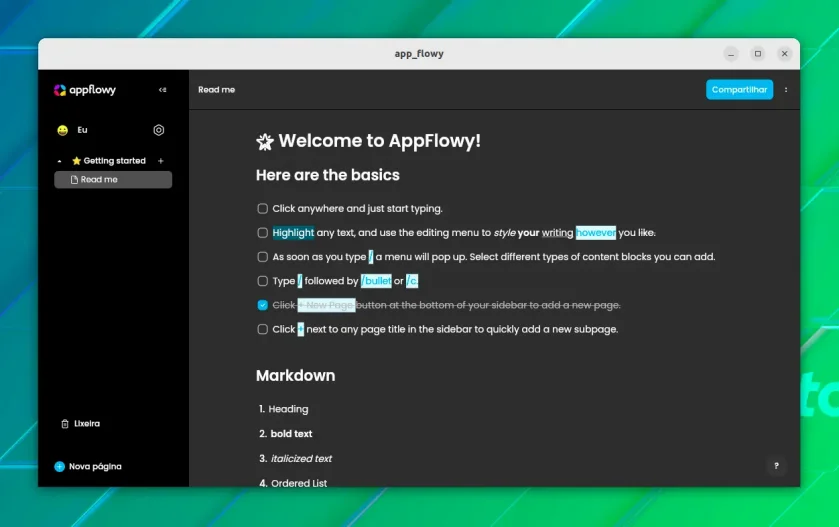This screenshot has height=527, width=840.
Task: Click the underlined word 'writing'
Action: coord(557,232)
